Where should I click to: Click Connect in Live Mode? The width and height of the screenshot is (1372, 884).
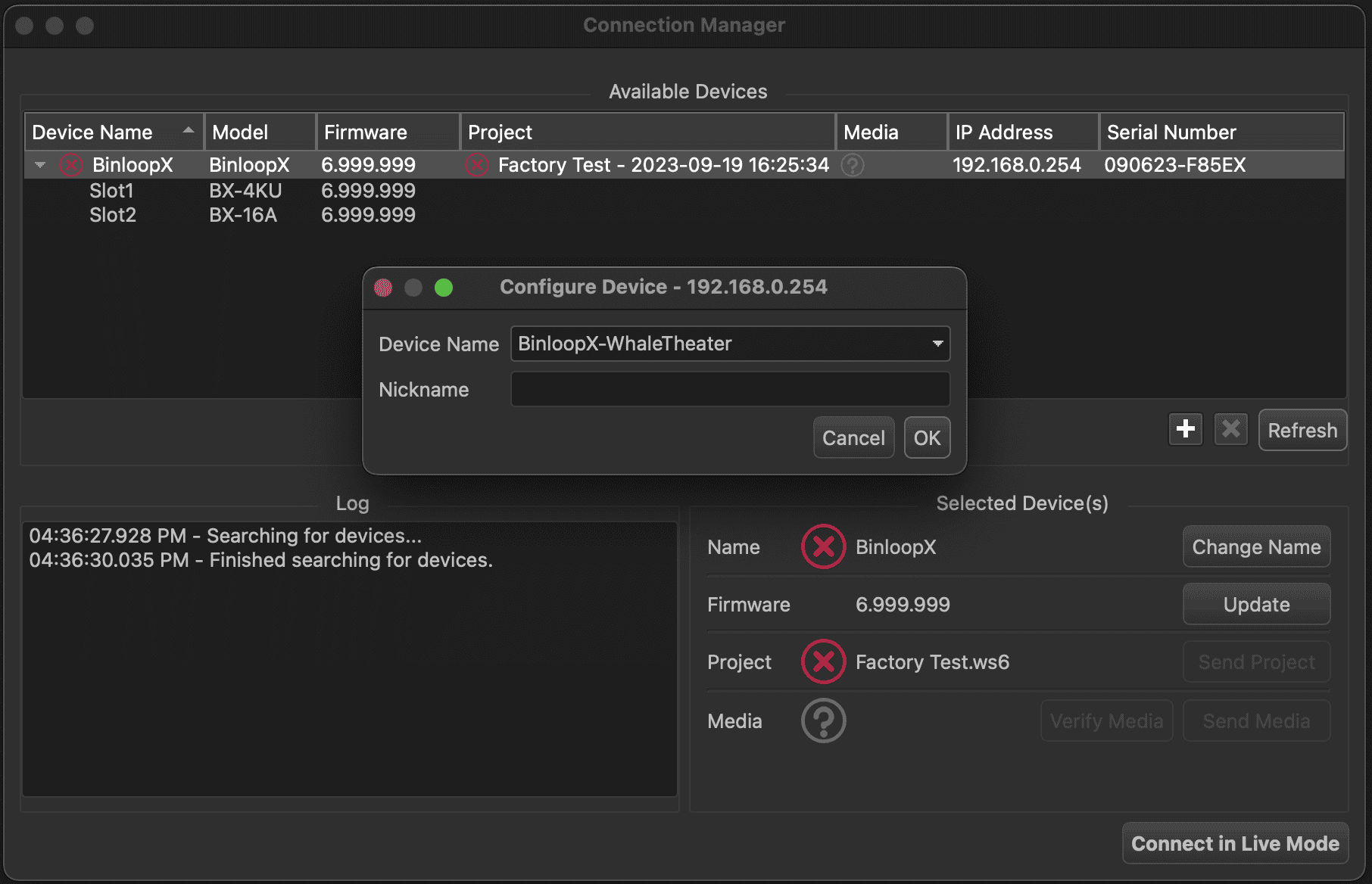(1235, 843)
